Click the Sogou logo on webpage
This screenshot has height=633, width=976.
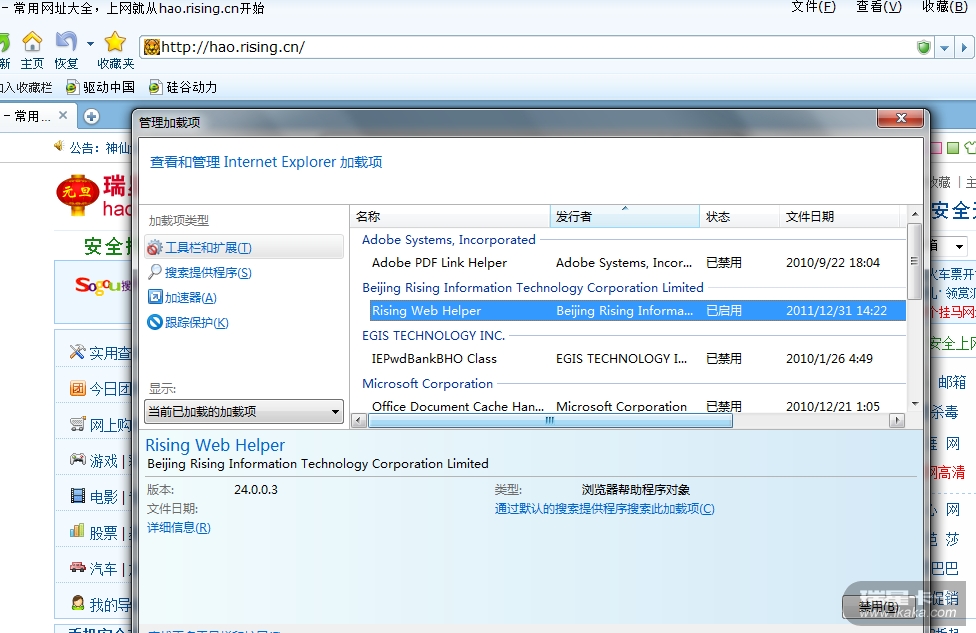pos(103,285)
